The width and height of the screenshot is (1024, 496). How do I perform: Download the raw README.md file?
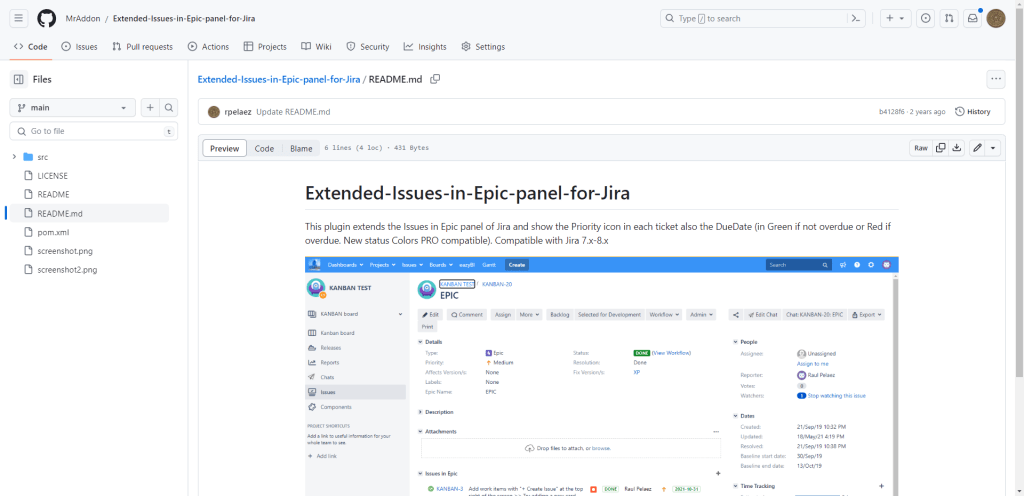pos(957,148)
